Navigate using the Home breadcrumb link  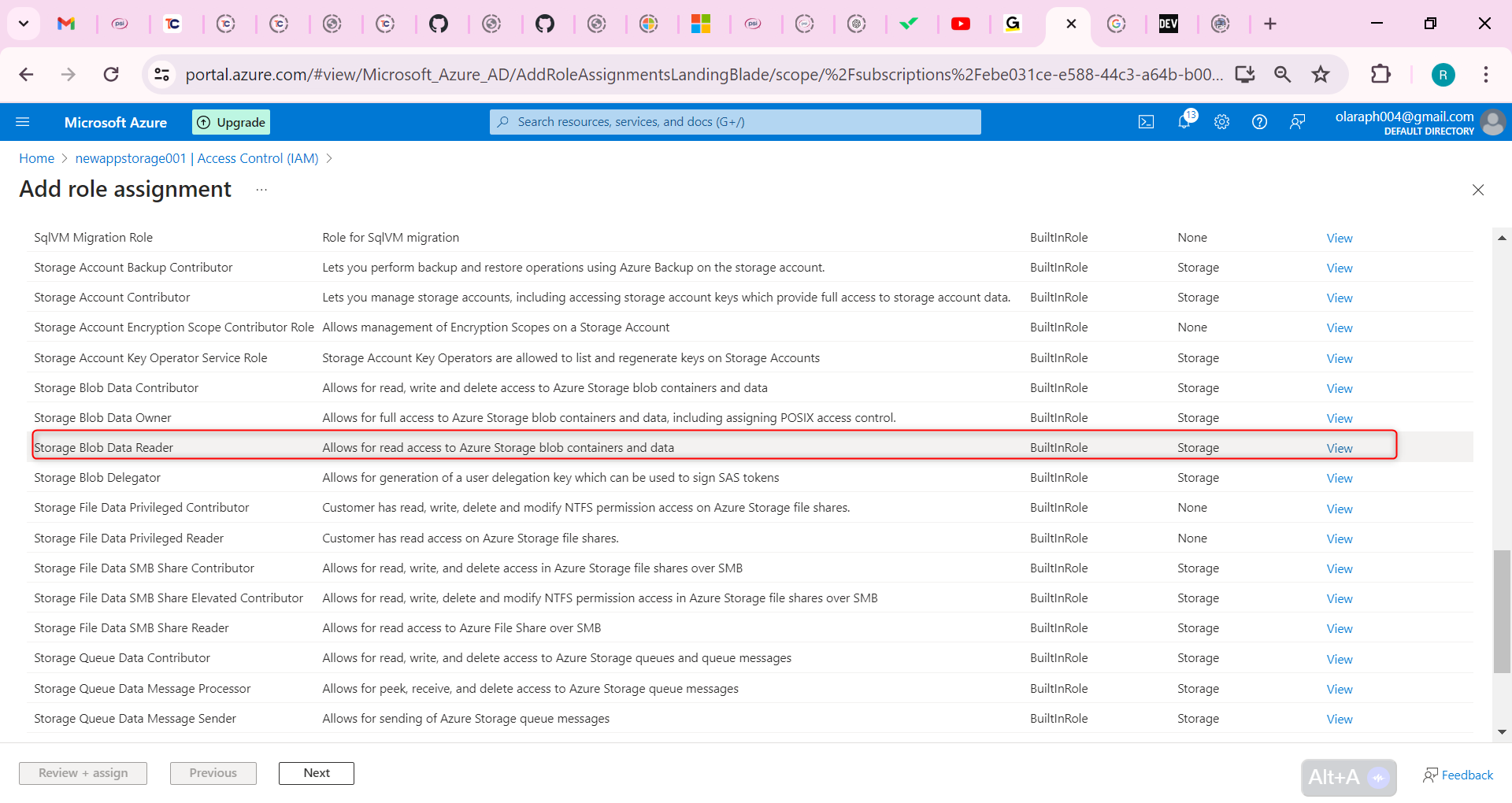tap(36, 157)
